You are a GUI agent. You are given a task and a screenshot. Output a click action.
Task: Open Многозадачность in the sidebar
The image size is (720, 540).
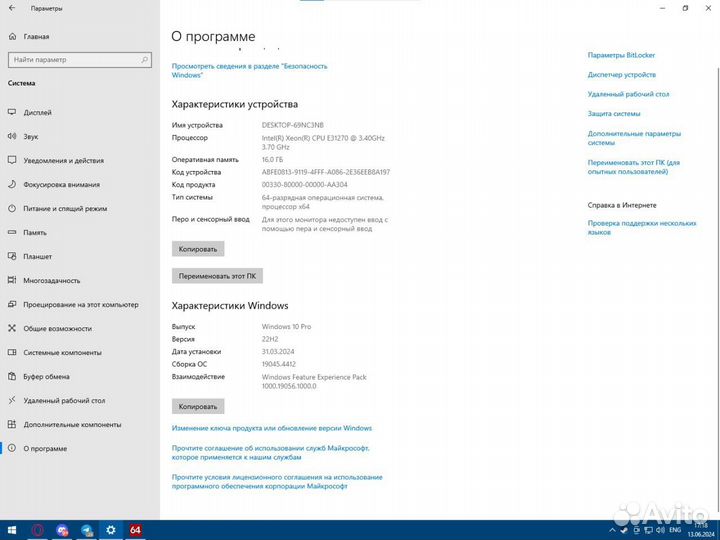tap(52, 280)
